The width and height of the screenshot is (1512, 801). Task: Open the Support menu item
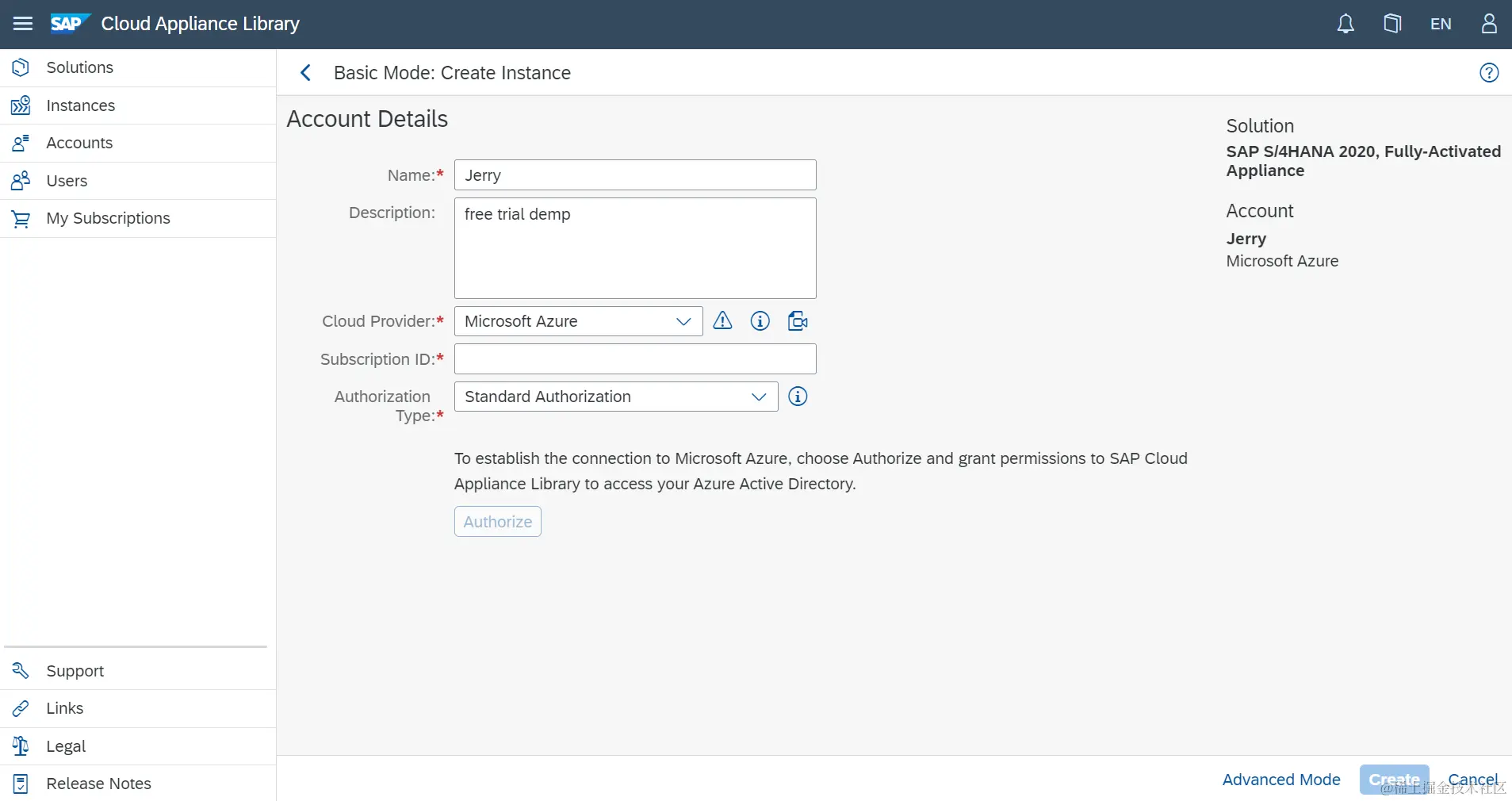(x=138, y=671)
